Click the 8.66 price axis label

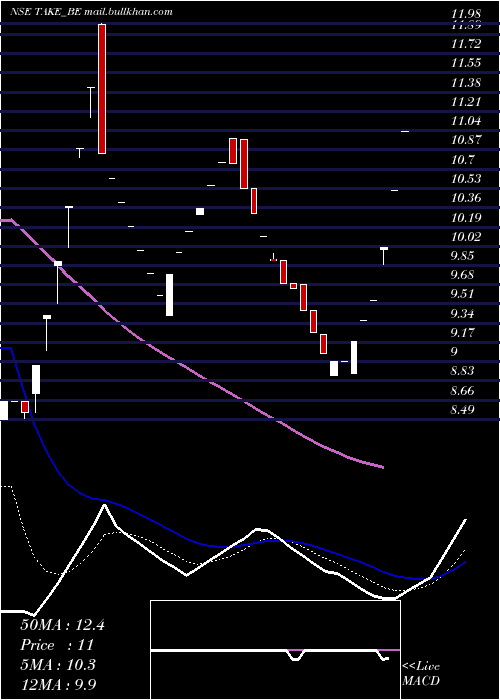tap(463, 391)
